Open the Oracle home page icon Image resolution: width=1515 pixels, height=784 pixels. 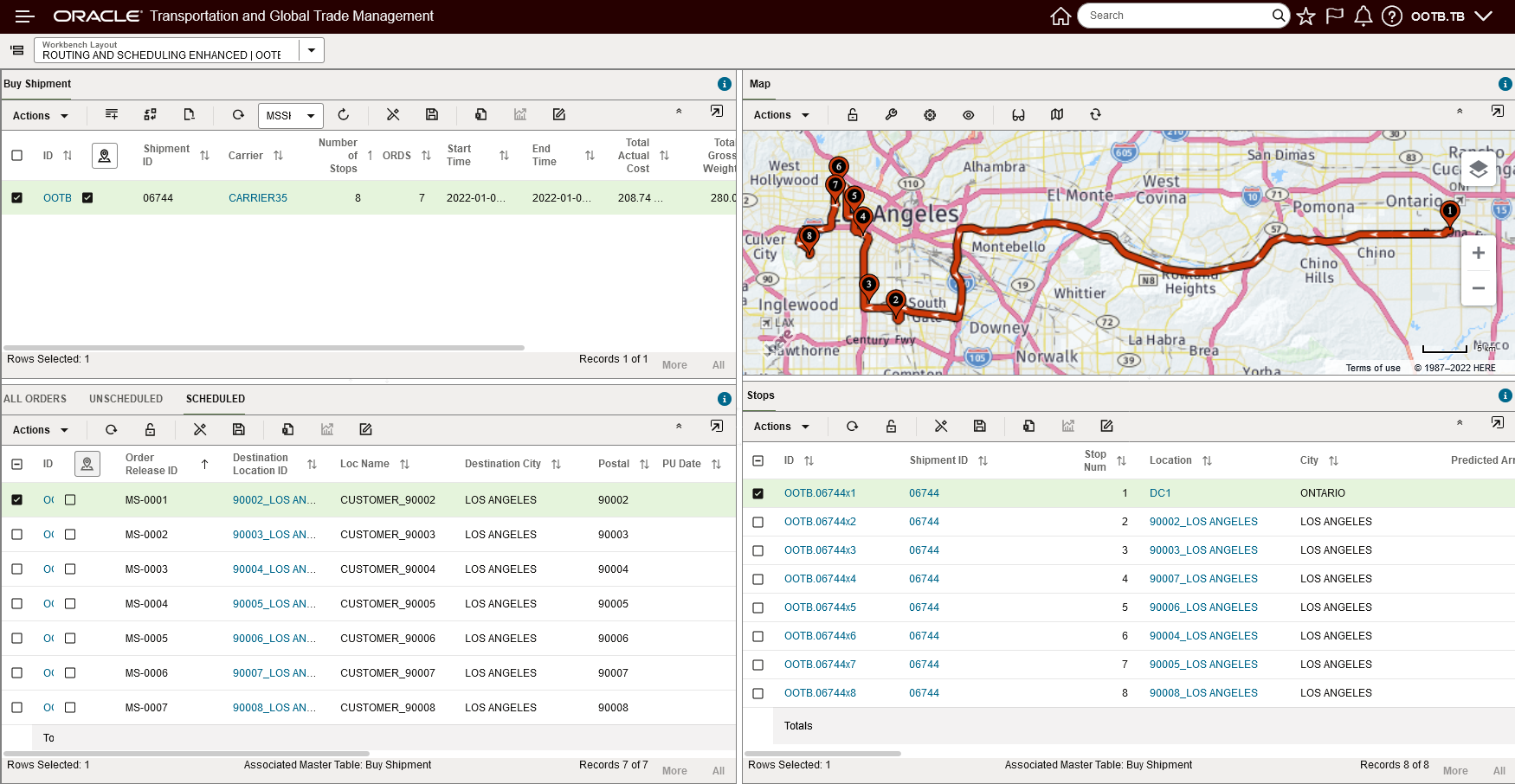pos(1060,16)
